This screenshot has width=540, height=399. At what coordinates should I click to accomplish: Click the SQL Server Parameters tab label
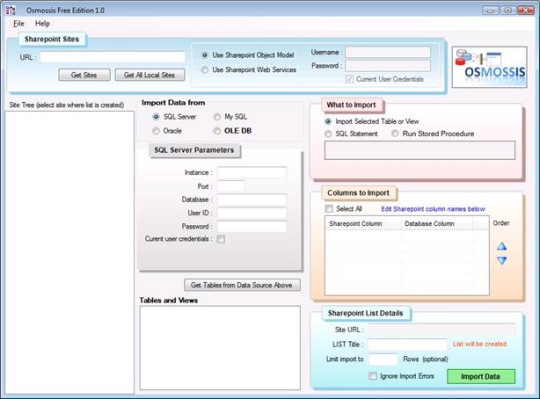194,150
